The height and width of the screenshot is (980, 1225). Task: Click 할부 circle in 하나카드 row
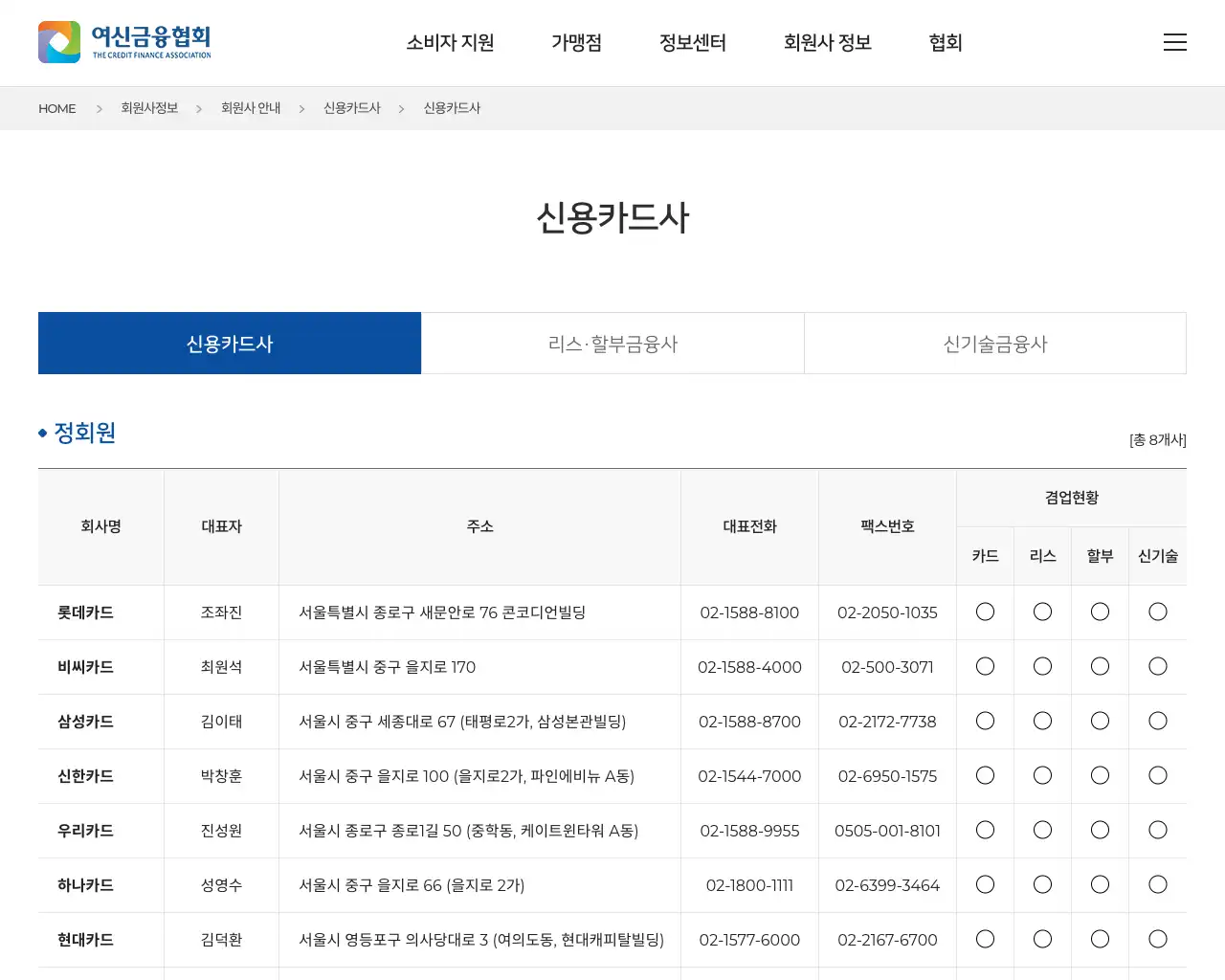(1100, 884)
